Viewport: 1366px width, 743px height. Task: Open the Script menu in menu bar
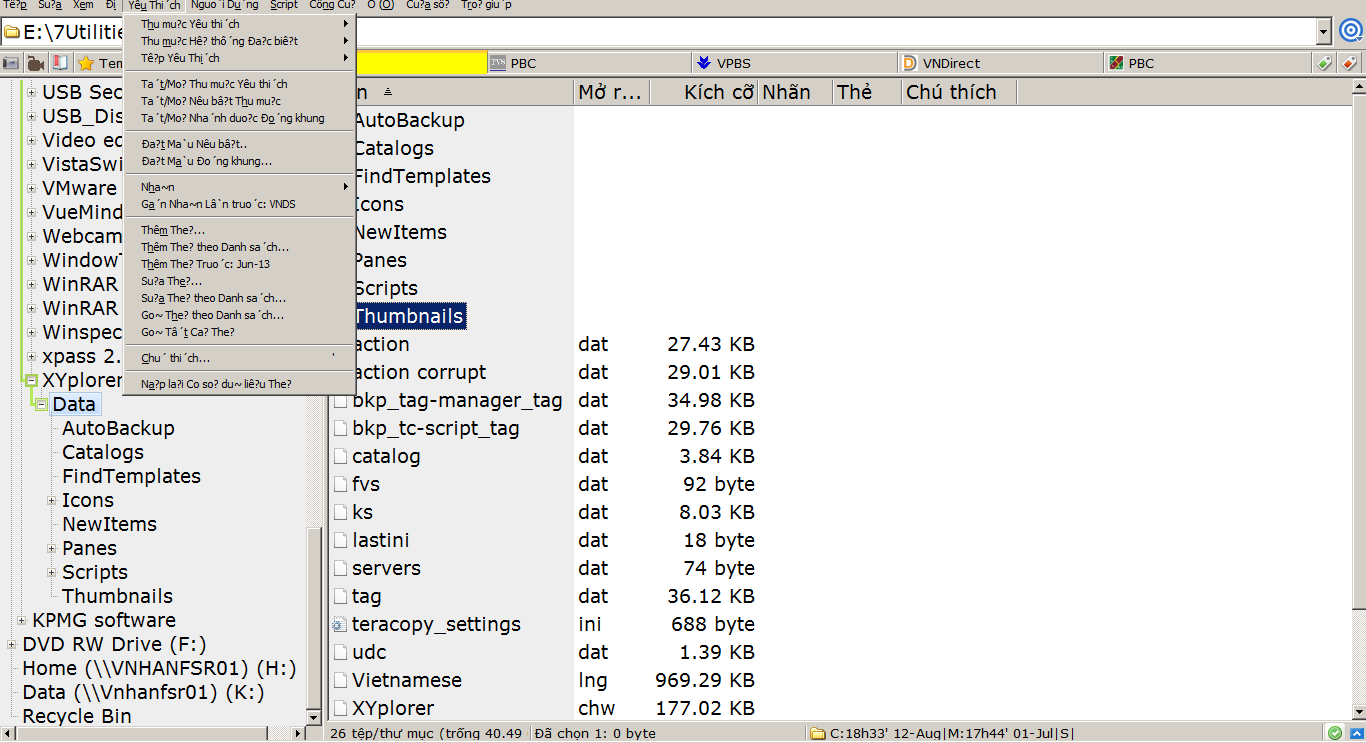pos(284,5)
